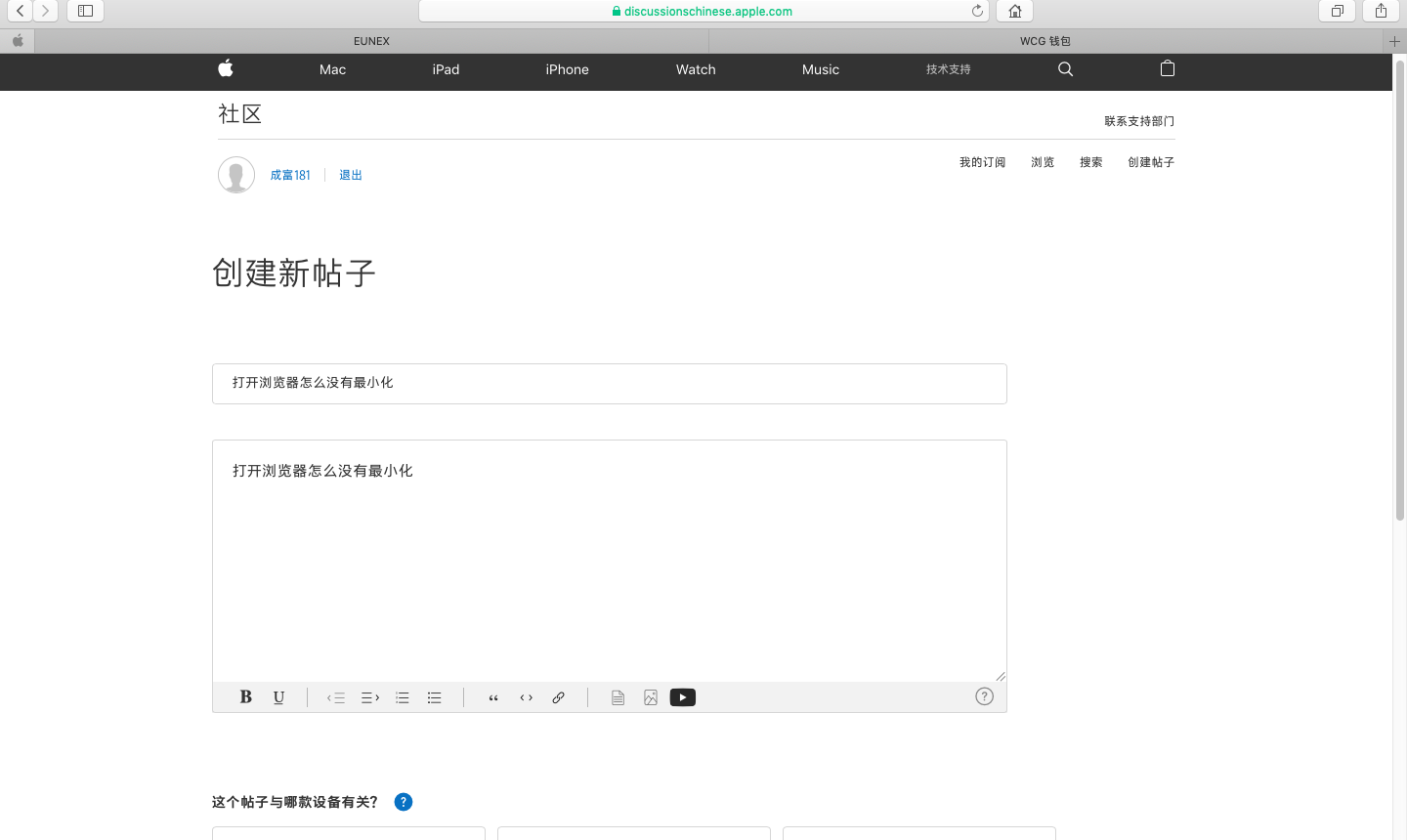
Task: Insert an image into the post
Action: click(651, 697)
